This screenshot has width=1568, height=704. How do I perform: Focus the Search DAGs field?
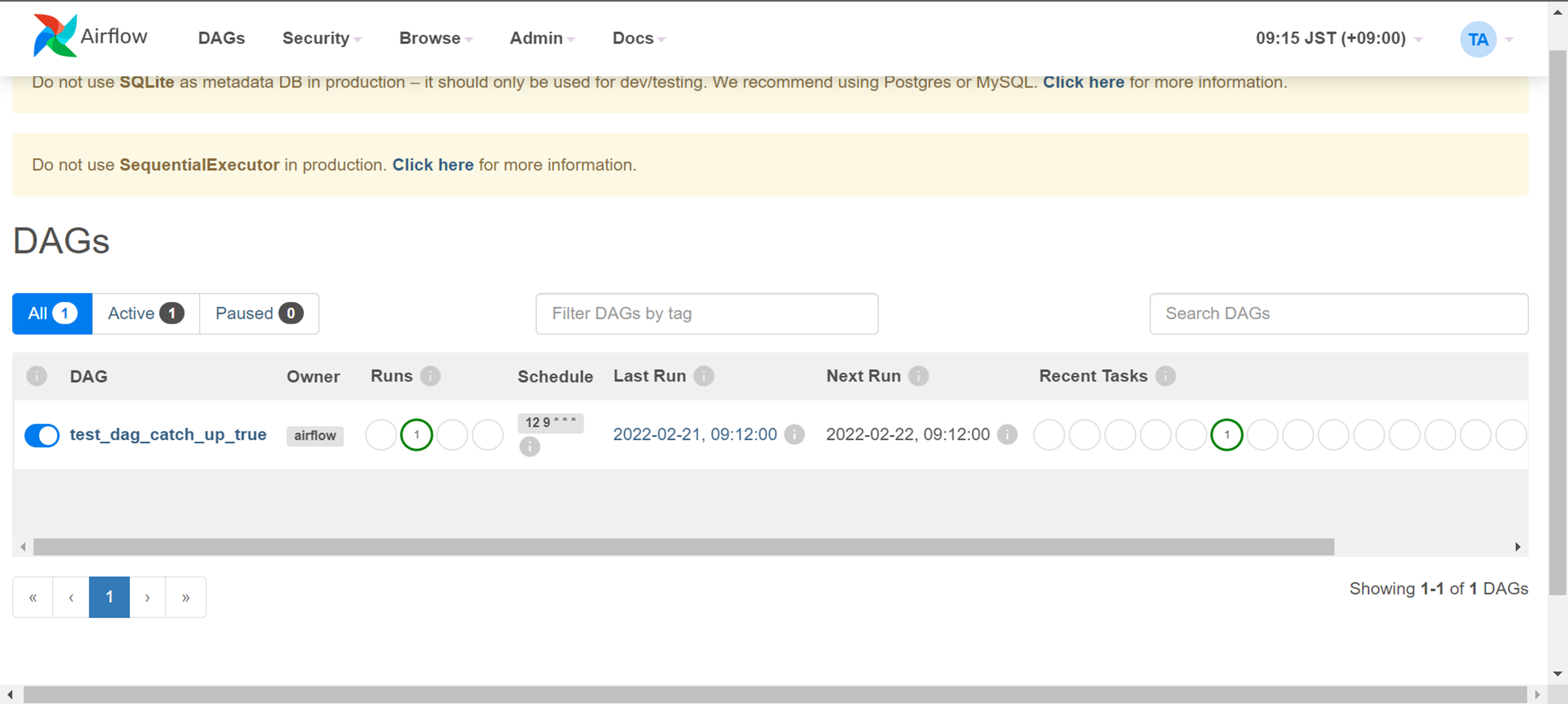1338,313
